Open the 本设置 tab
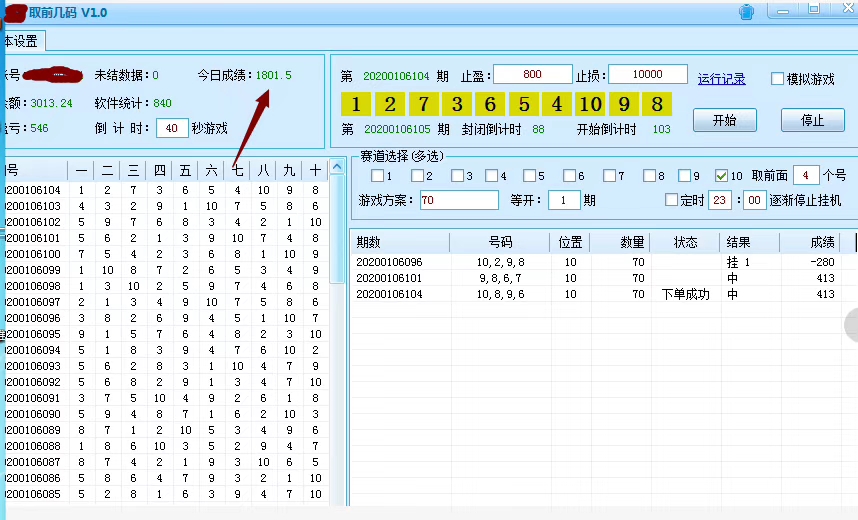Viewport: 858px width, 520px height. coord(22,41)
